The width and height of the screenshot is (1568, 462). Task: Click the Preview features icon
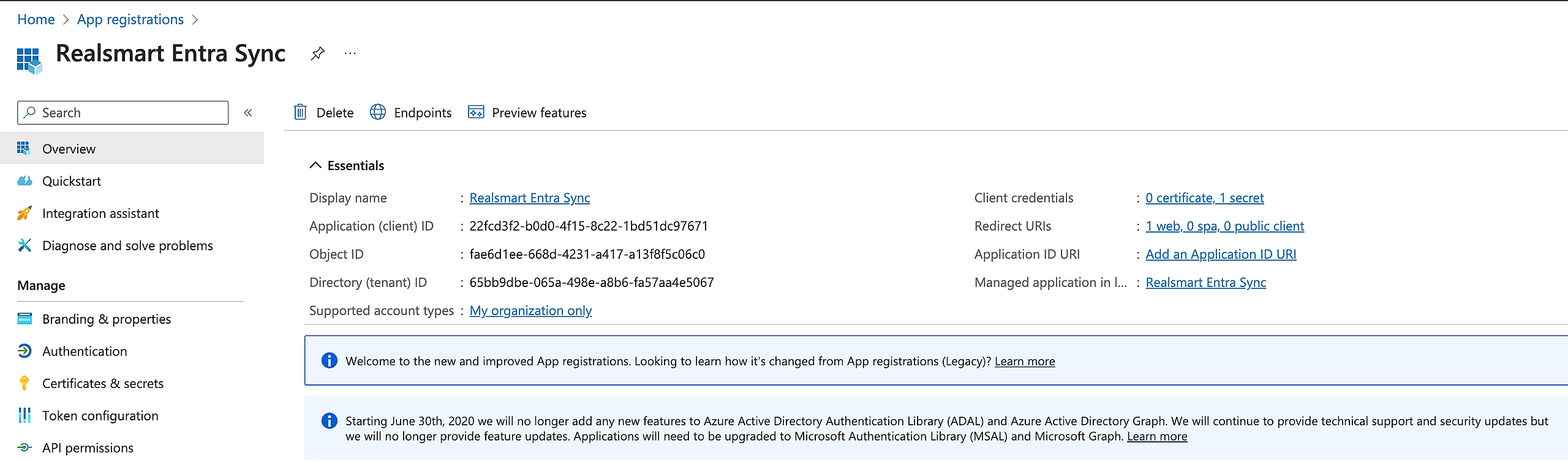tap(476, 113)
